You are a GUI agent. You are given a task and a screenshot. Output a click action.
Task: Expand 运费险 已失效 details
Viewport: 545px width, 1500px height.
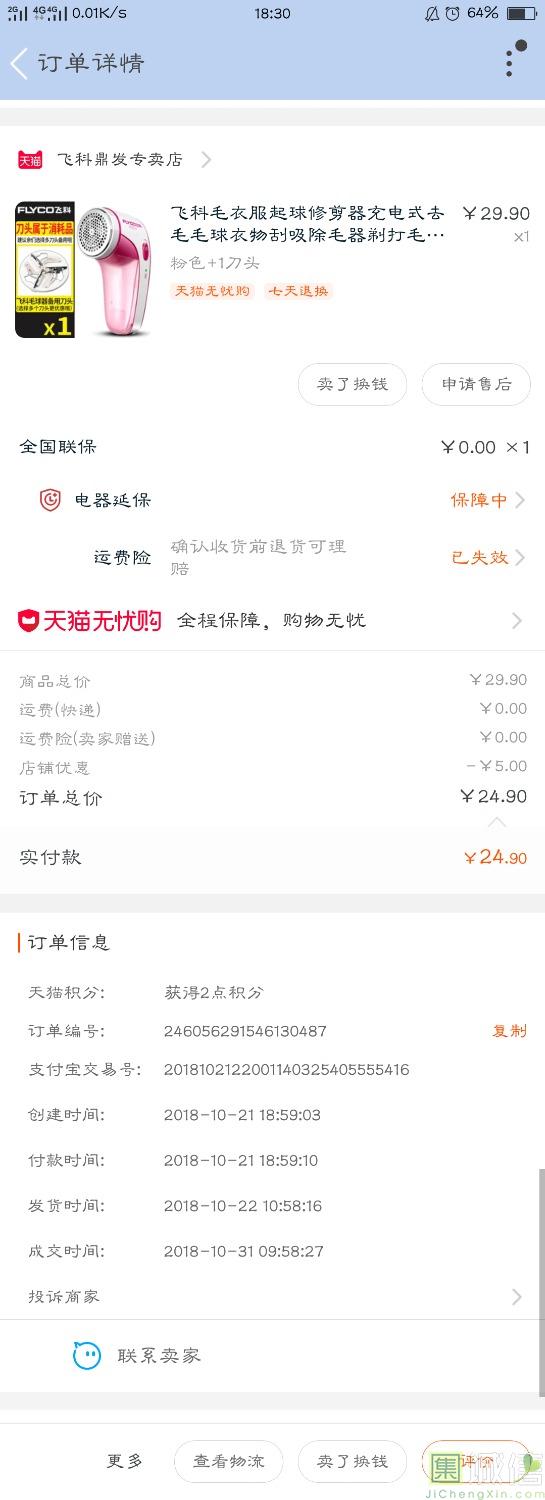(x=488, y=557)
